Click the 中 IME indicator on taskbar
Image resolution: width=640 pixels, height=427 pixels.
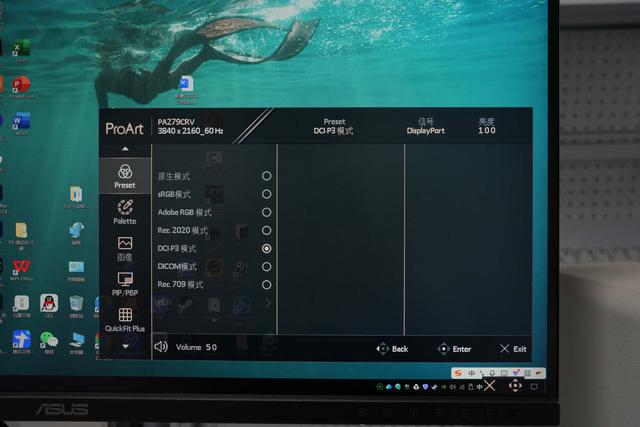479,387
